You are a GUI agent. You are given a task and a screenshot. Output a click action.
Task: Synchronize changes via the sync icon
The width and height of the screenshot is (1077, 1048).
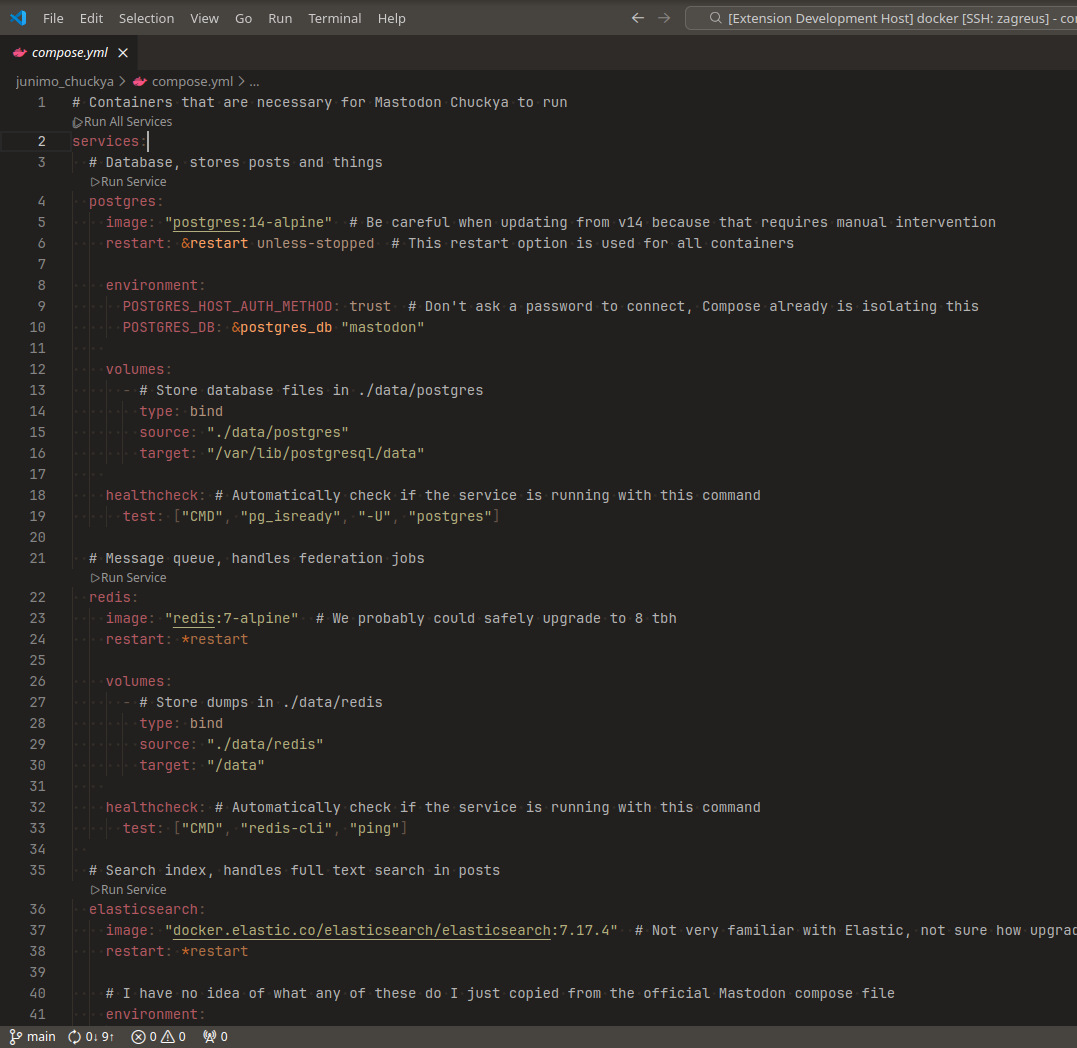coord(91,1037)
